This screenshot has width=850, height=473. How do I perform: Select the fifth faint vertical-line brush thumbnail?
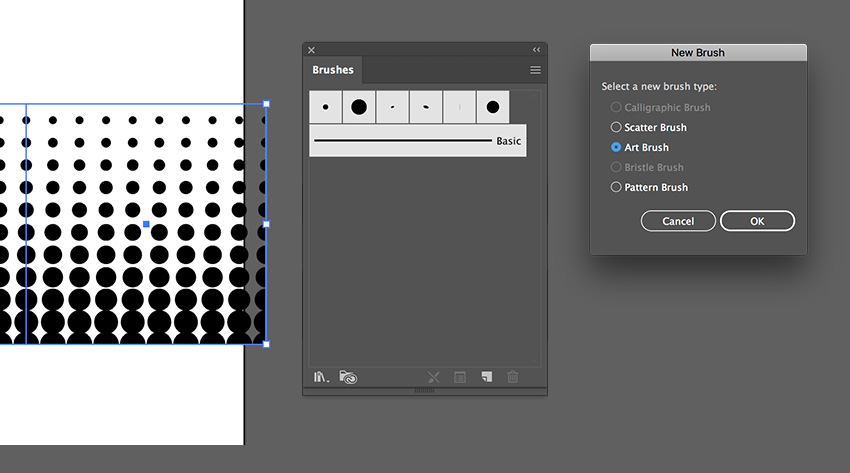(x=459, y=107)
